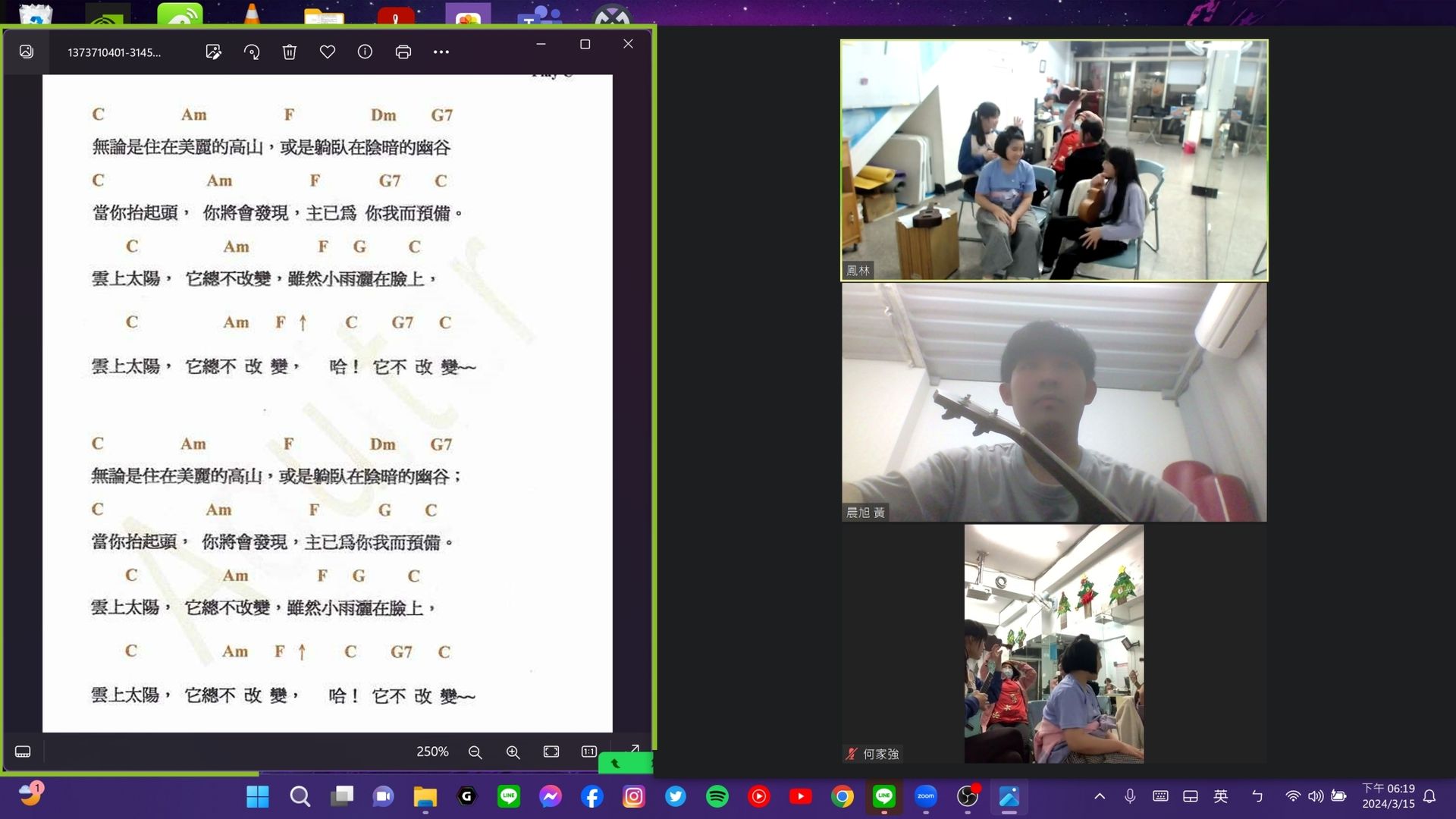This screenshot has height=819, width=1456.
Task: Select the 何家強 participant video
Action: [1054, 643]
